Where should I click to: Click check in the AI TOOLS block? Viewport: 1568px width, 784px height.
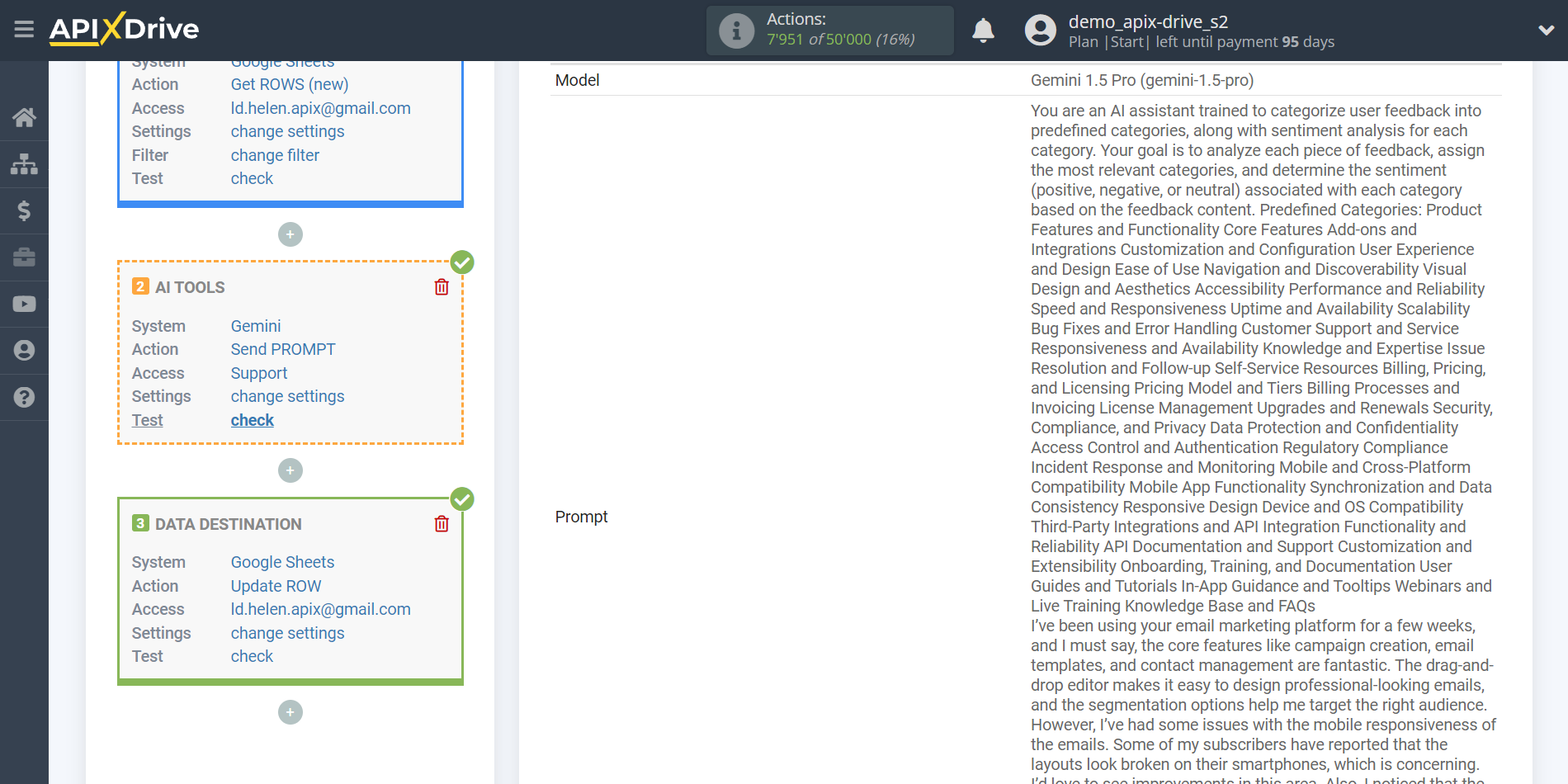(x=252, y=420)
